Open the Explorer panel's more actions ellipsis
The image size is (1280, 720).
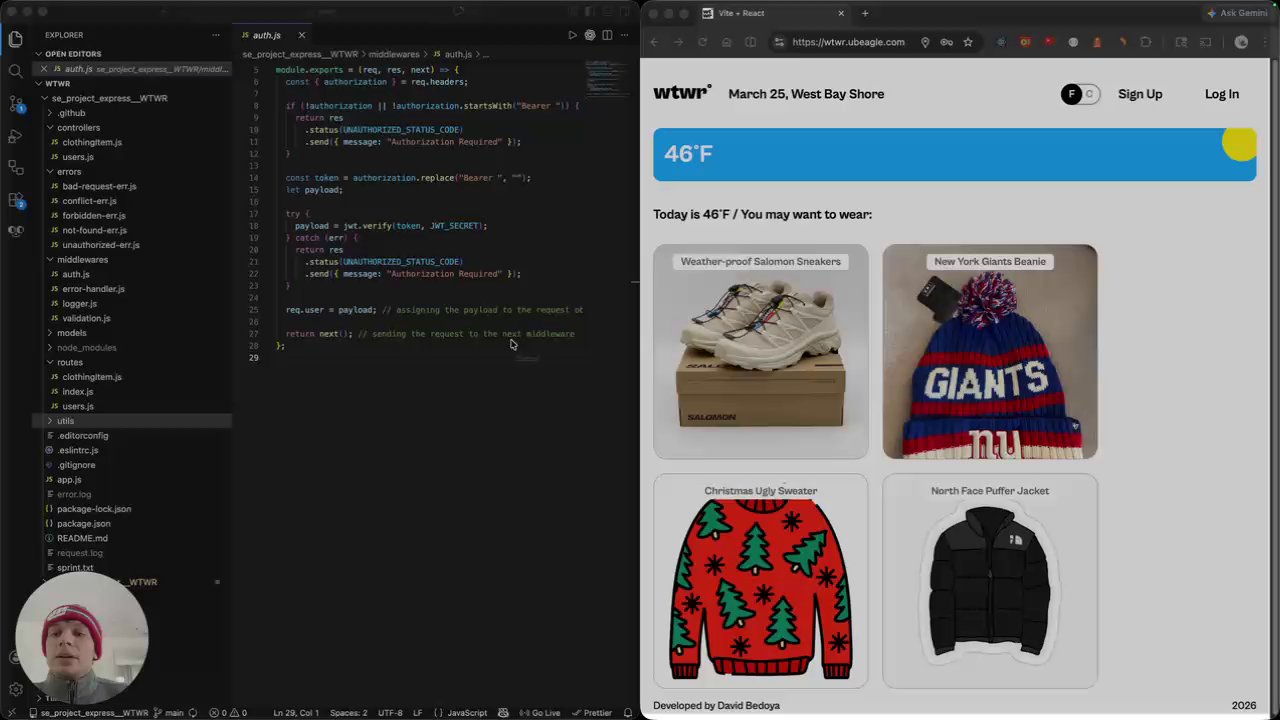215,35
